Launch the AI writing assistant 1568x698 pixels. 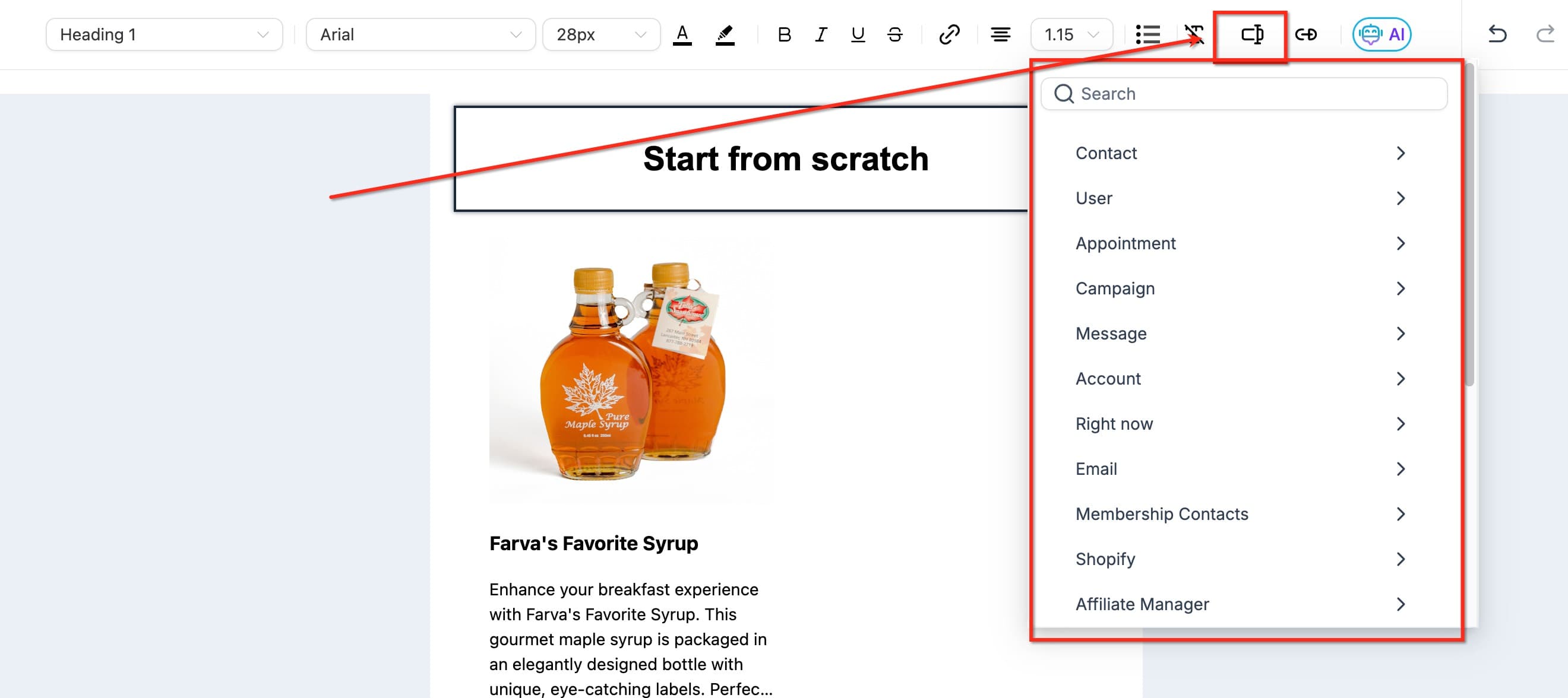(x=1381, y=34)
